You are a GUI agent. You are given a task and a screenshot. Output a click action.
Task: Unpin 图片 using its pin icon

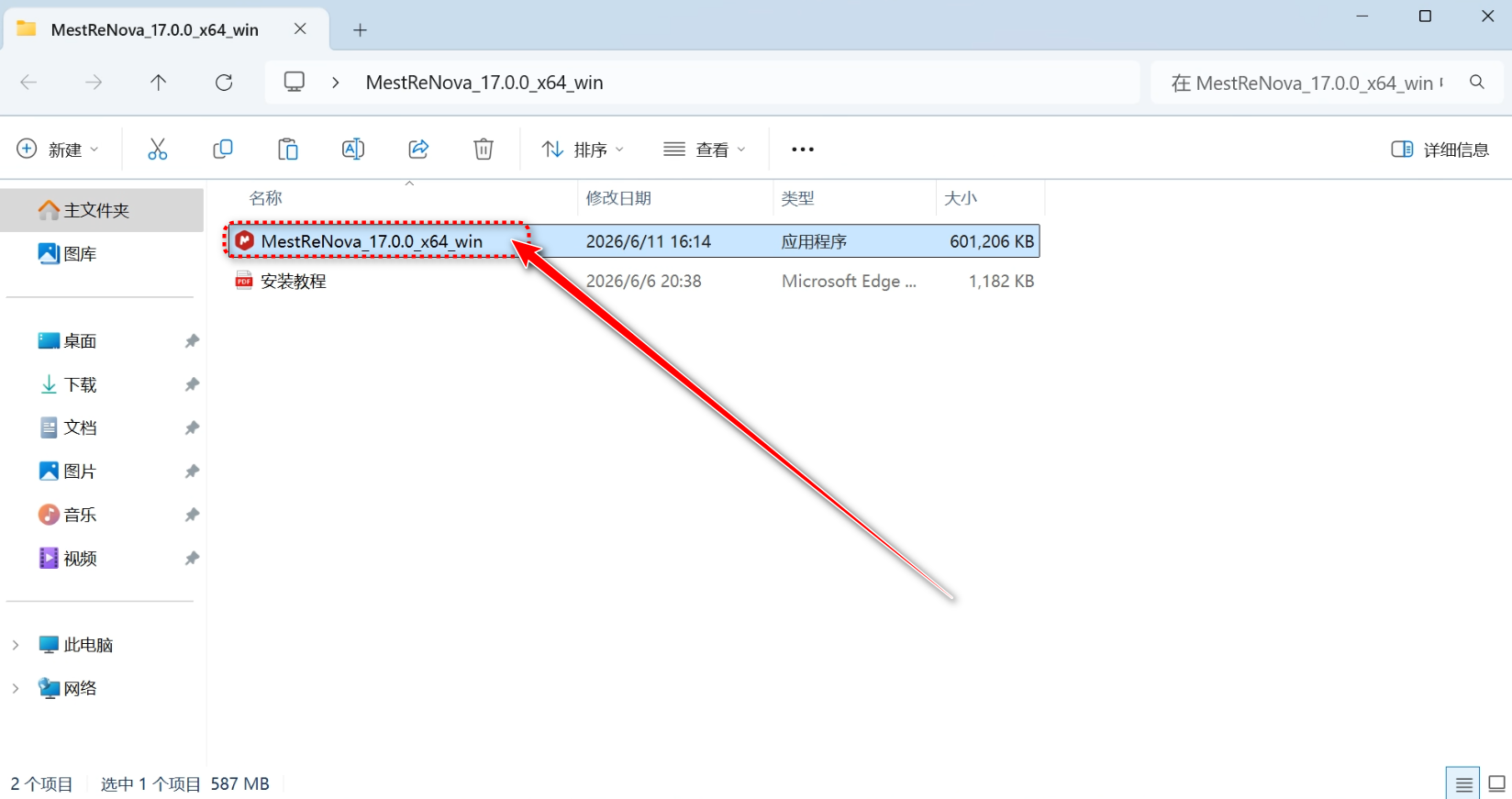pos(192,472)
